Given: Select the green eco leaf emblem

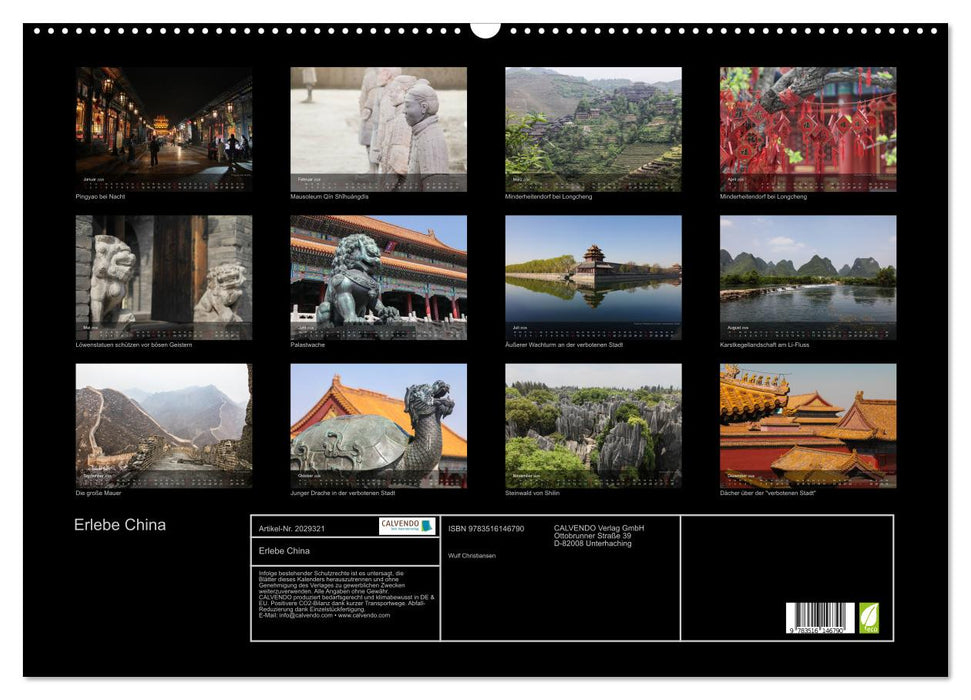Looking at the screenshot, I should tap(871, 617).
